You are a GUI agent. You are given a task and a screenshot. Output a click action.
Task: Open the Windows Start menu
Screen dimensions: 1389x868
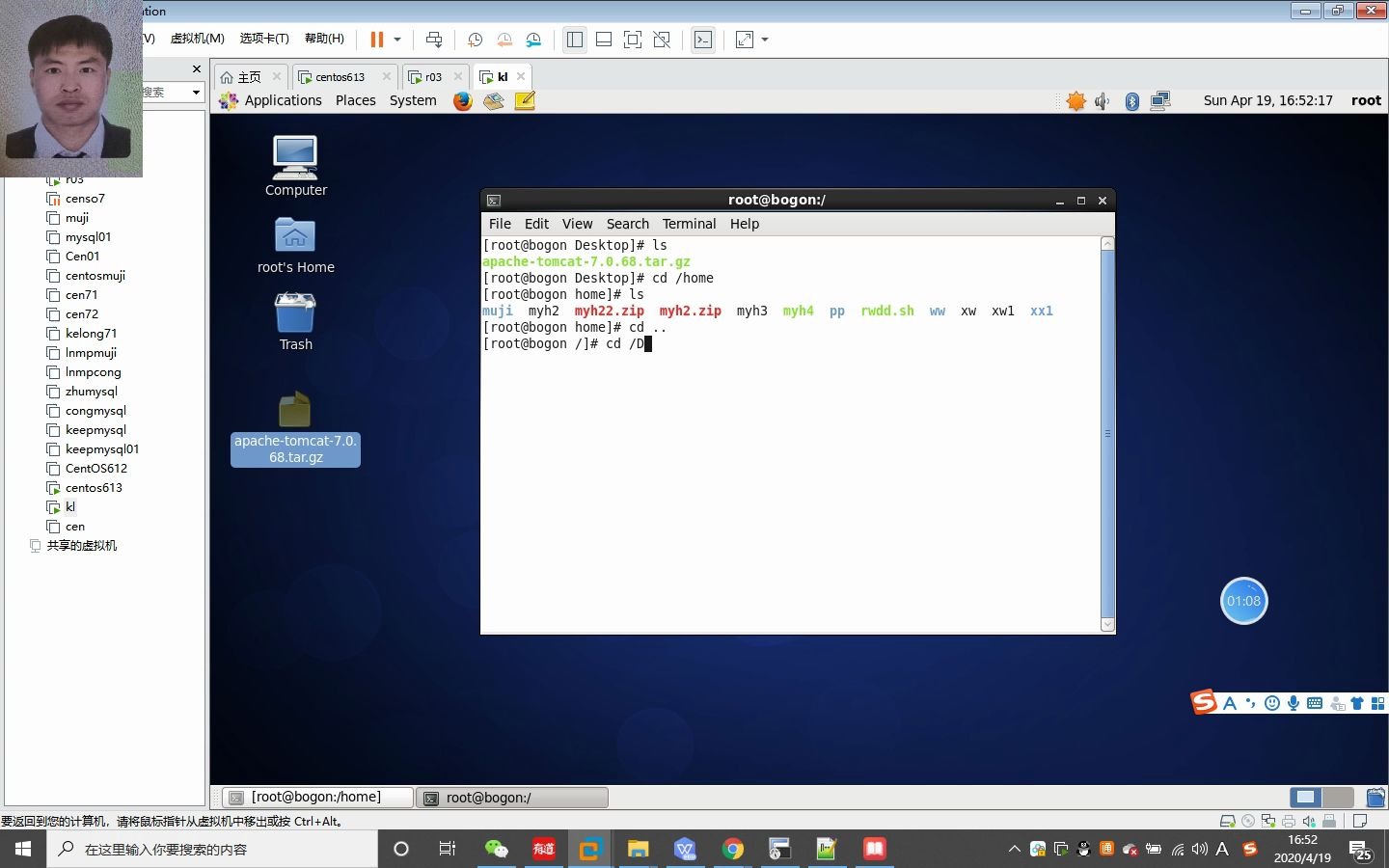click(x=21, y=850)
